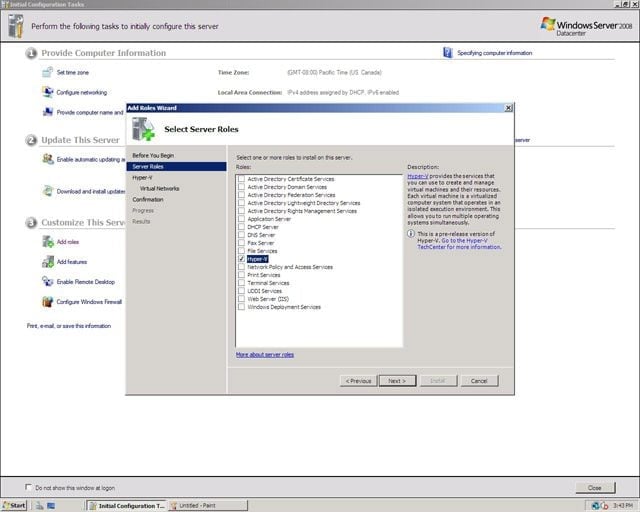Close the Add Roles Wizard dialog
Image resolution: width=640 pixels, height=512 pixels.
[508, 108]
